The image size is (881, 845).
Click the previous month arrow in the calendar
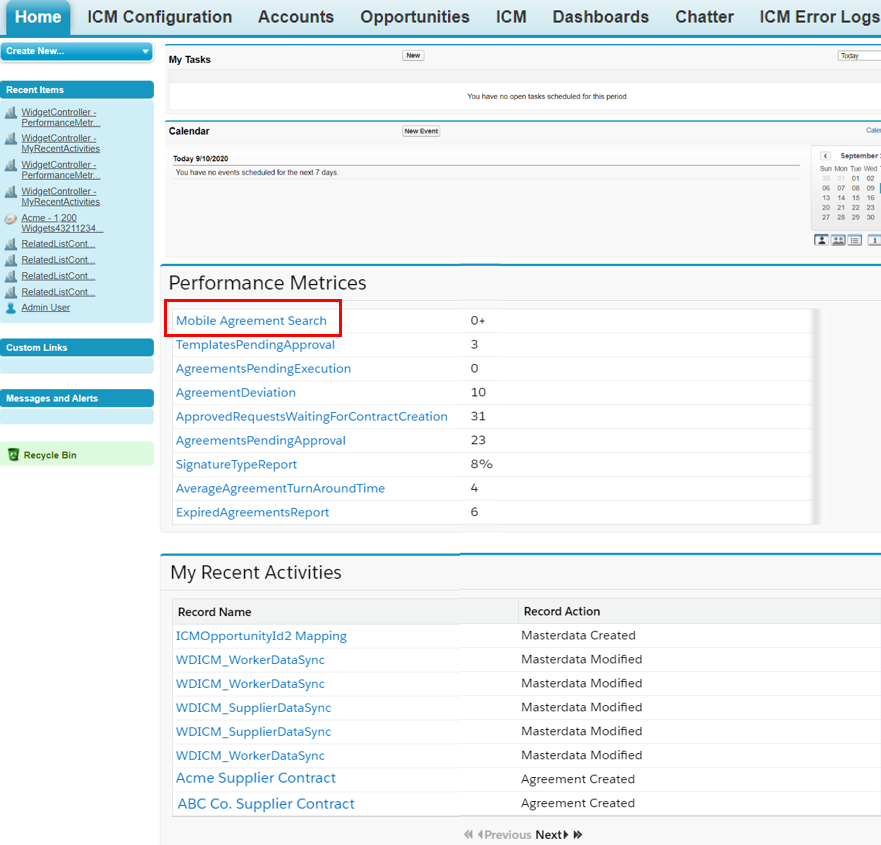pyautogui.click(x=825, y=156)
